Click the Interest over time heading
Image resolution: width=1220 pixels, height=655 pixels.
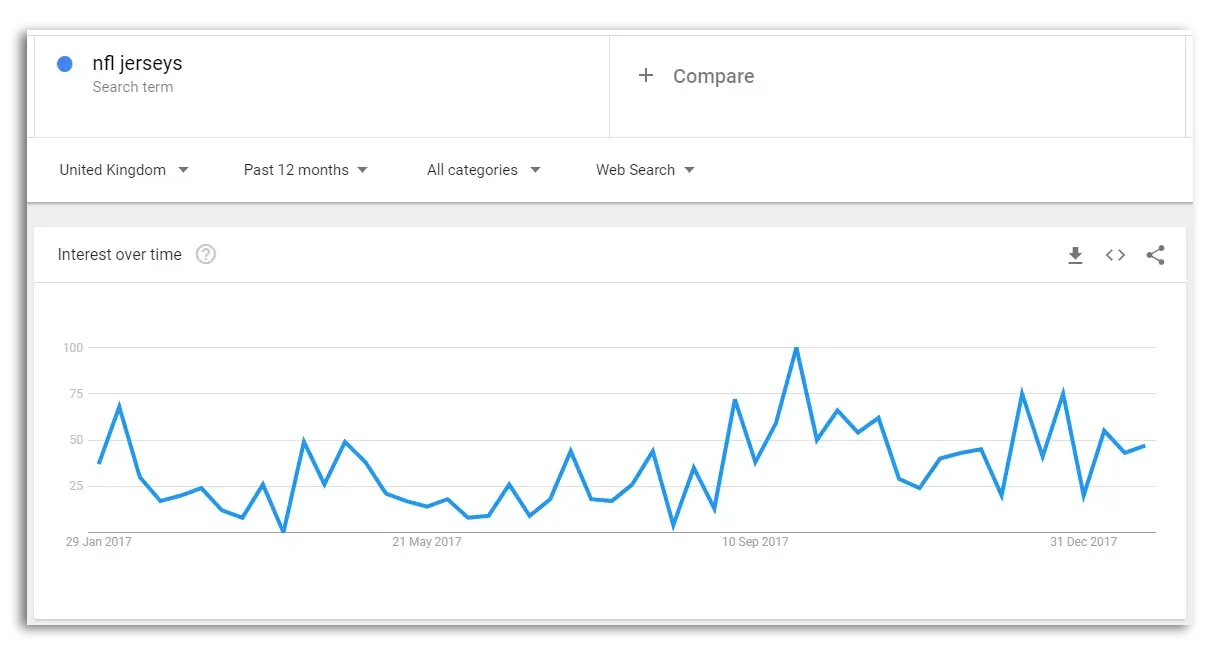tap(120, 254)
